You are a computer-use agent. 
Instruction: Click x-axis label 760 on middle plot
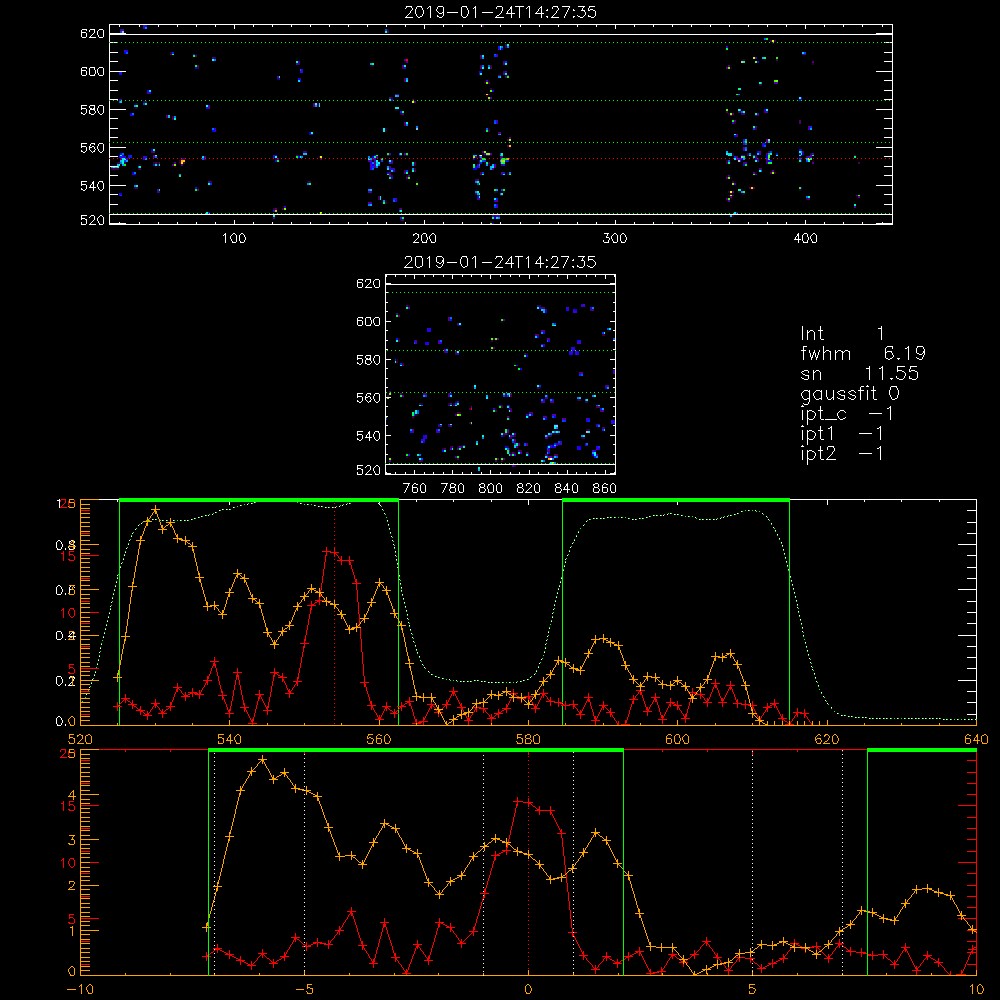(415, 489)
